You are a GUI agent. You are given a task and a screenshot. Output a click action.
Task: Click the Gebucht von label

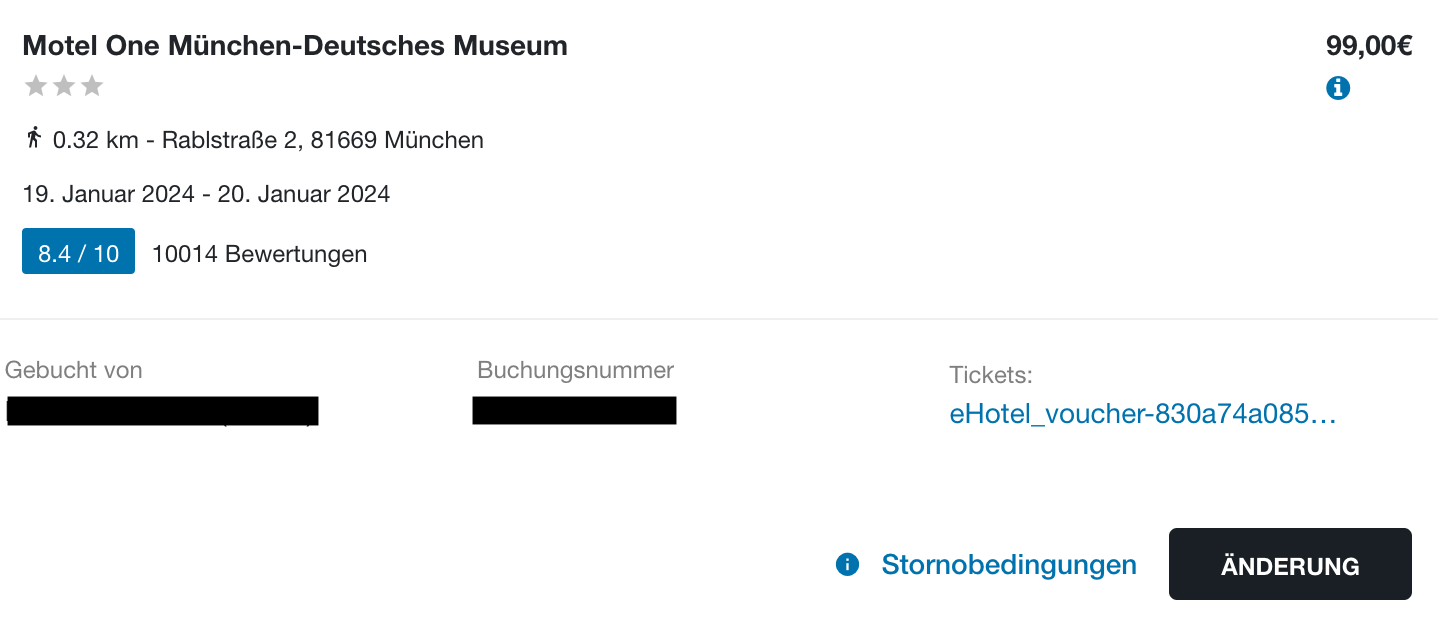[x=74, y=370]
